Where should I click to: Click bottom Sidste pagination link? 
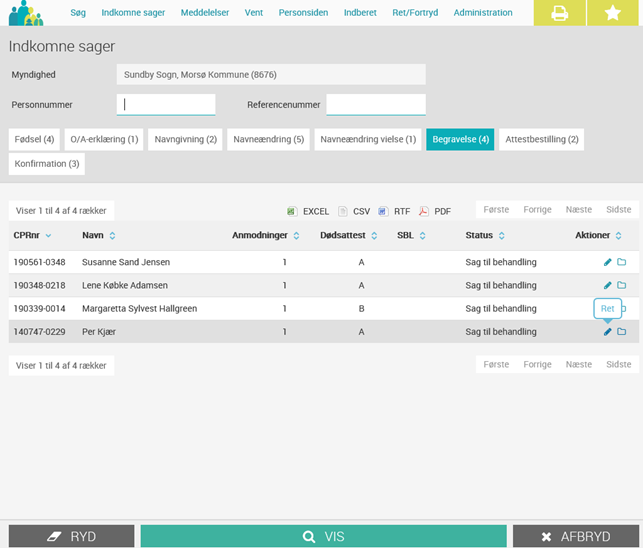pos(618,364)
